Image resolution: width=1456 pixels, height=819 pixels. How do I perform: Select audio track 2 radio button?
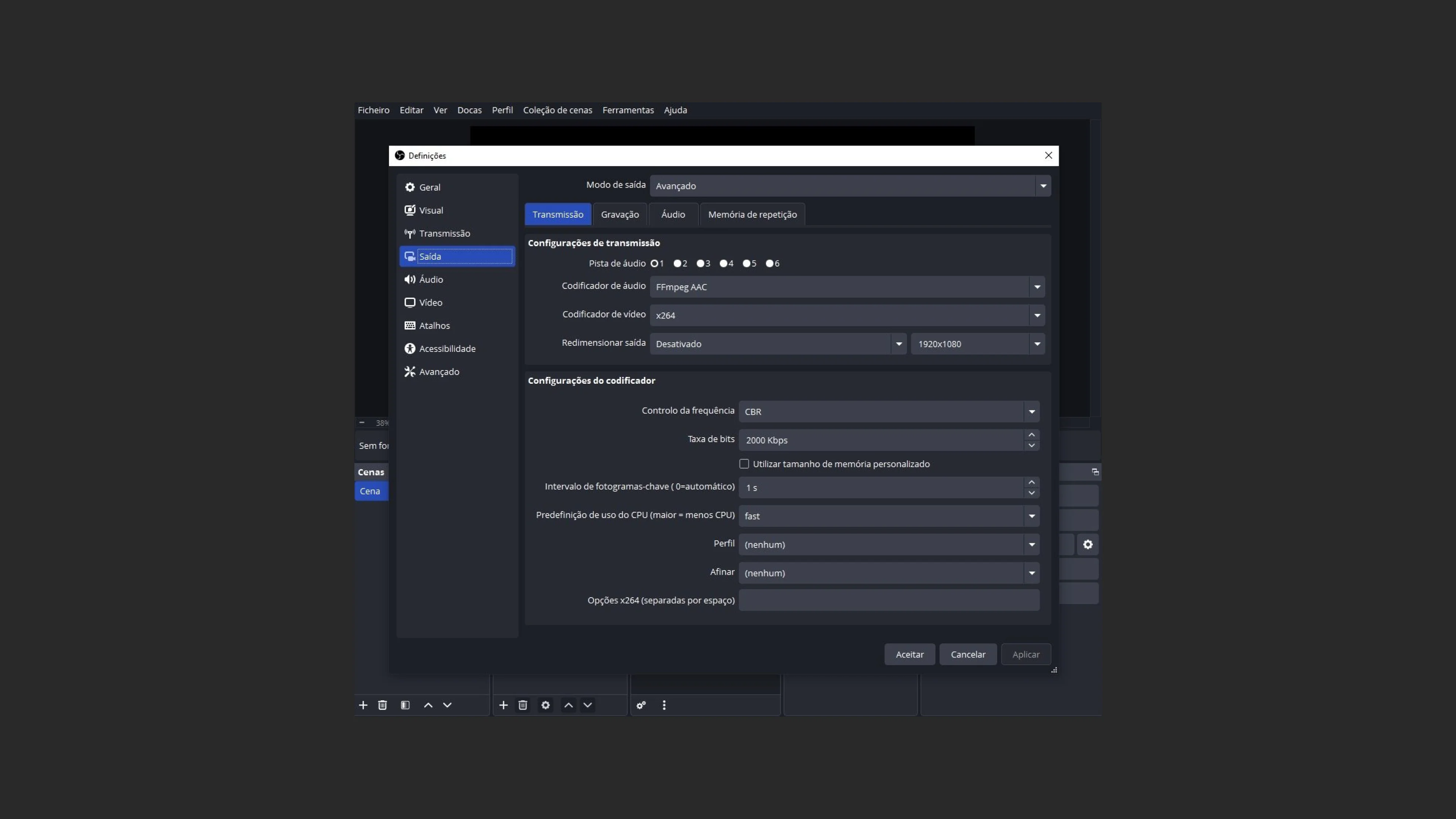pyautogui.click(x=677, y=264)
